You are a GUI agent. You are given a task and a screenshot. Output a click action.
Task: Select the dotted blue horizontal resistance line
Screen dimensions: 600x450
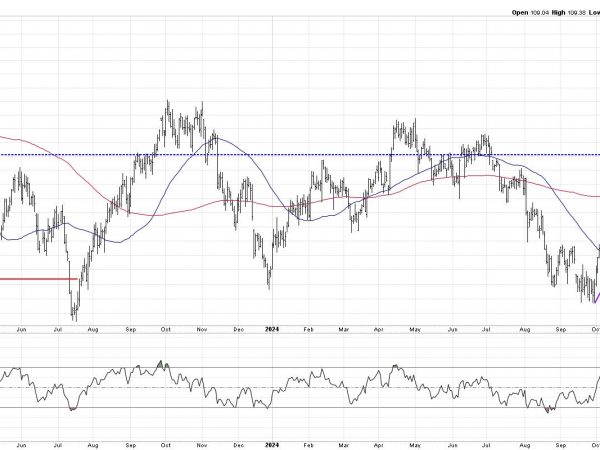(300, 155)
